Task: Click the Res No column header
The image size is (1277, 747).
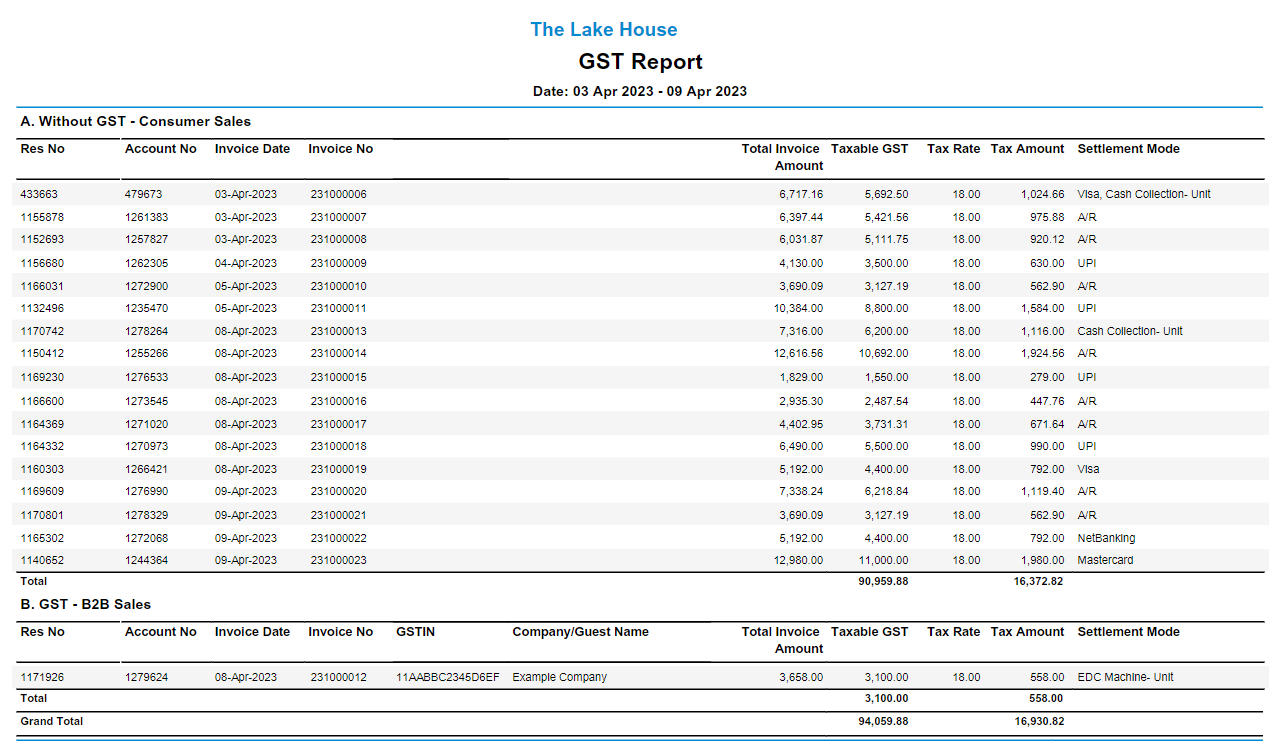Action: (42, 148)
